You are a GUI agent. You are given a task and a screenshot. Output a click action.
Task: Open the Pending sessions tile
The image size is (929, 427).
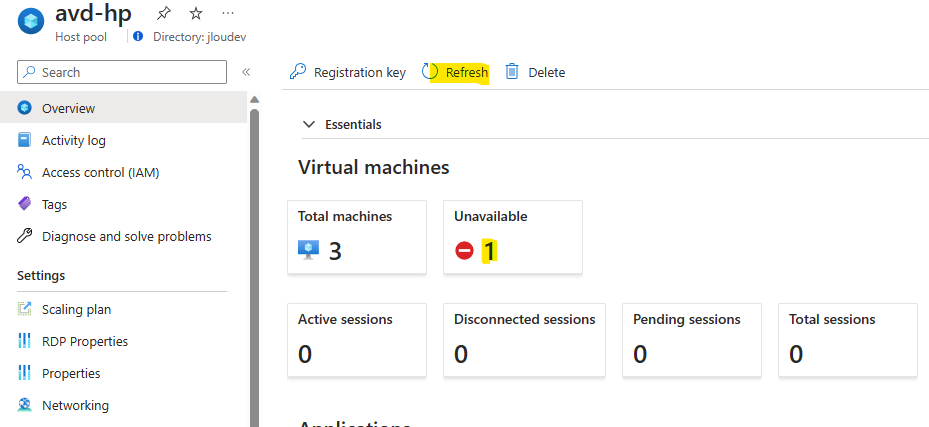point(691,340)
